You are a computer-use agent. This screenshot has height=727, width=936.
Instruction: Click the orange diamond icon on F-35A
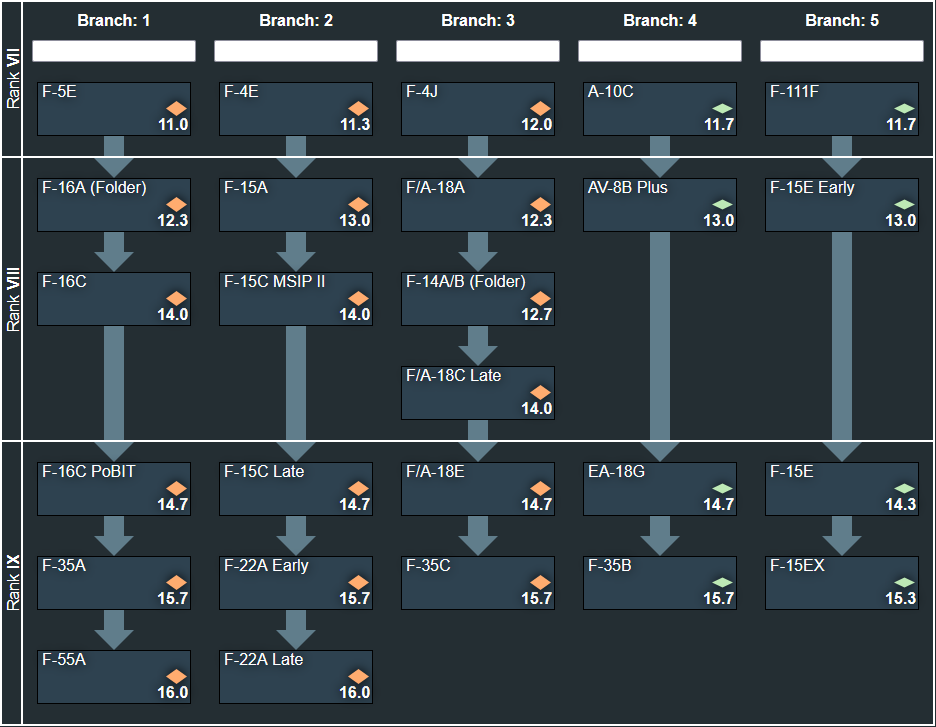(x=177, y=583)
